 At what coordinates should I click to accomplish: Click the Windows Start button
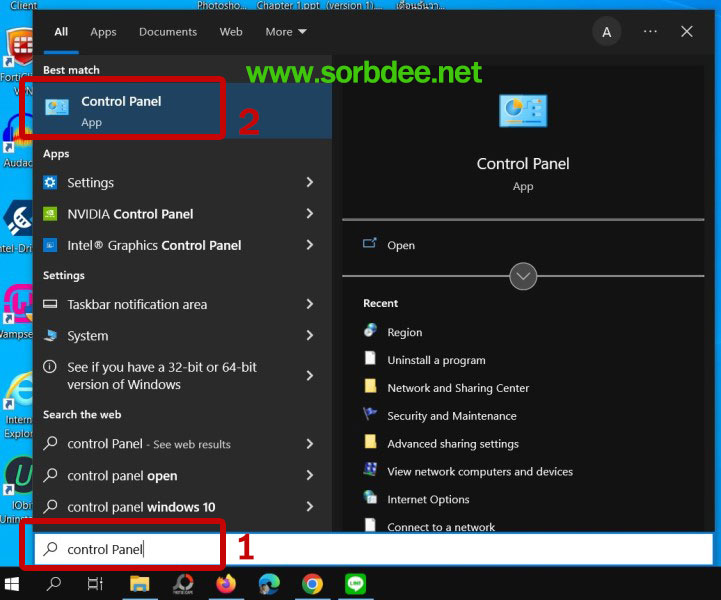point(11,584)
